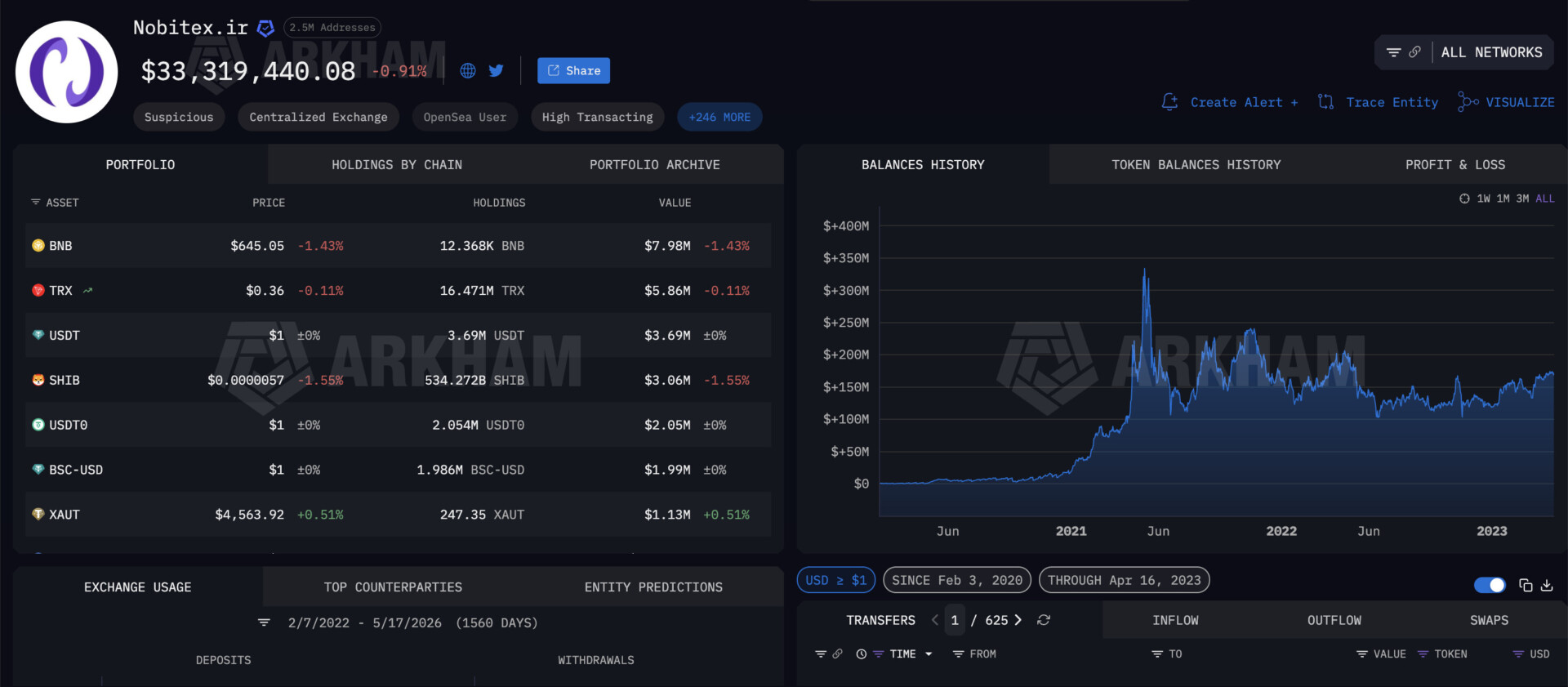
Task: Open the network filter icon beside ALL NETWORKS
Action: point(1393,52)
